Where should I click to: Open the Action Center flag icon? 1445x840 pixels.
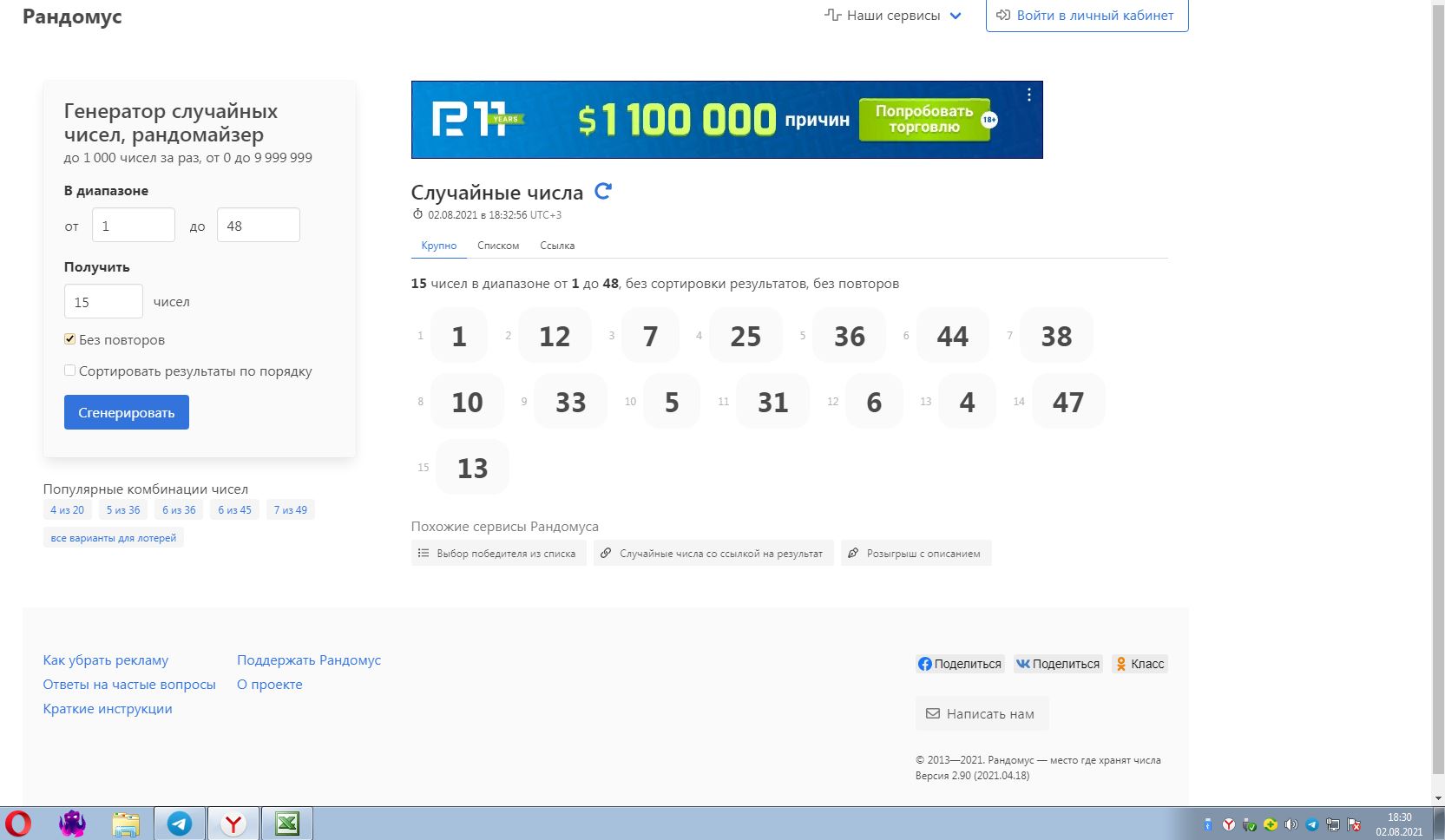(1354, 824)
